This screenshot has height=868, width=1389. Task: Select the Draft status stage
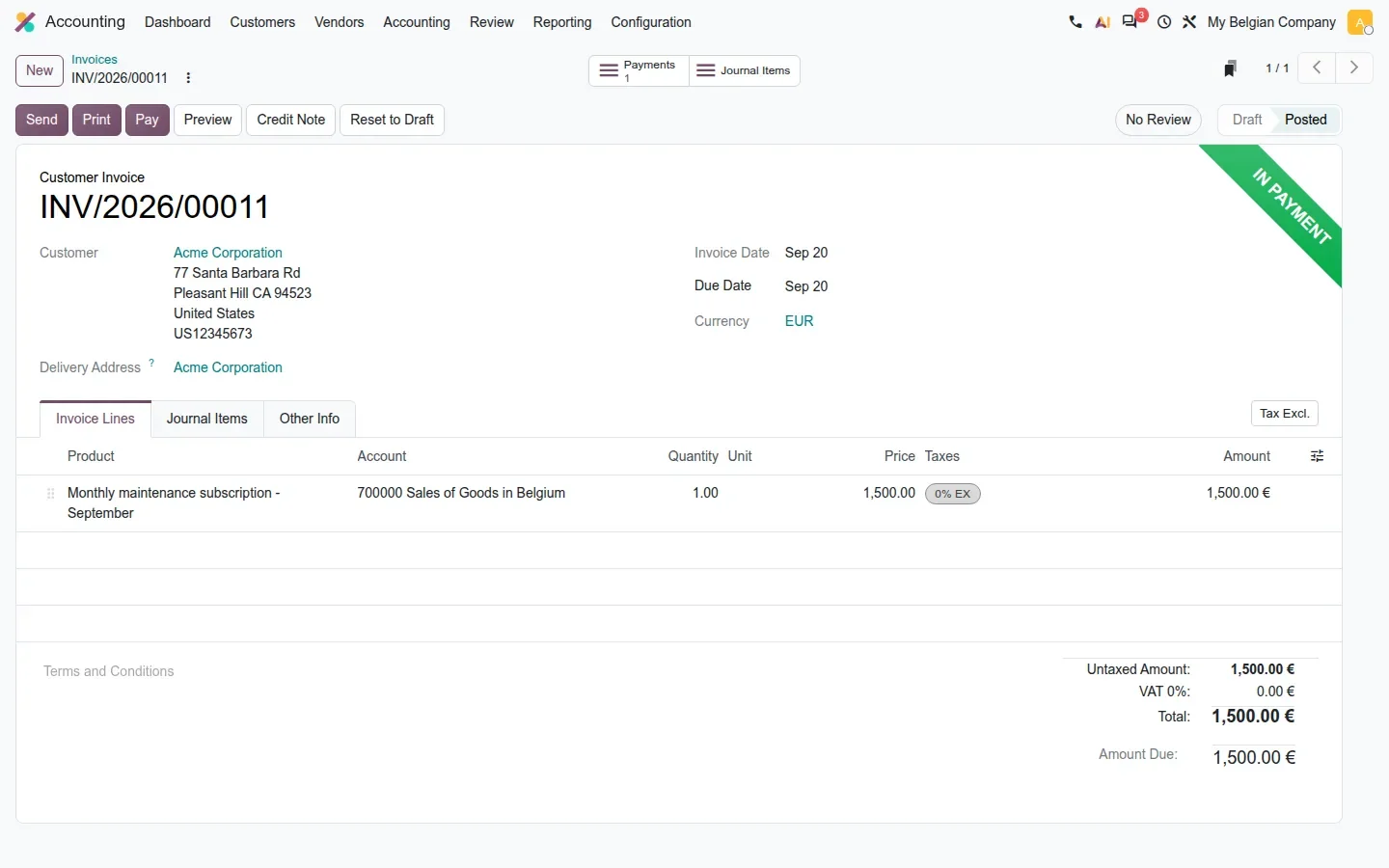1247,120
